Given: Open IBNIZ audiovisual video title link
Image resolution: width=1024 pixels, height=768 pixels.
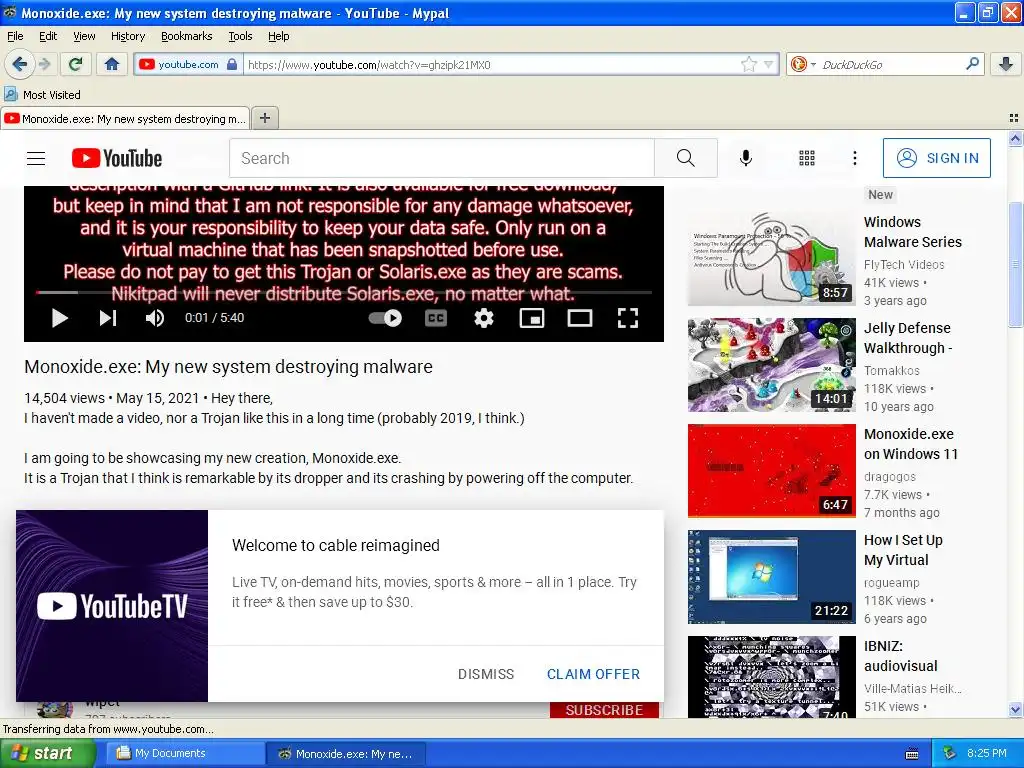Looking at the screenshot, I should pyautogui.click(x=901, y=656).
